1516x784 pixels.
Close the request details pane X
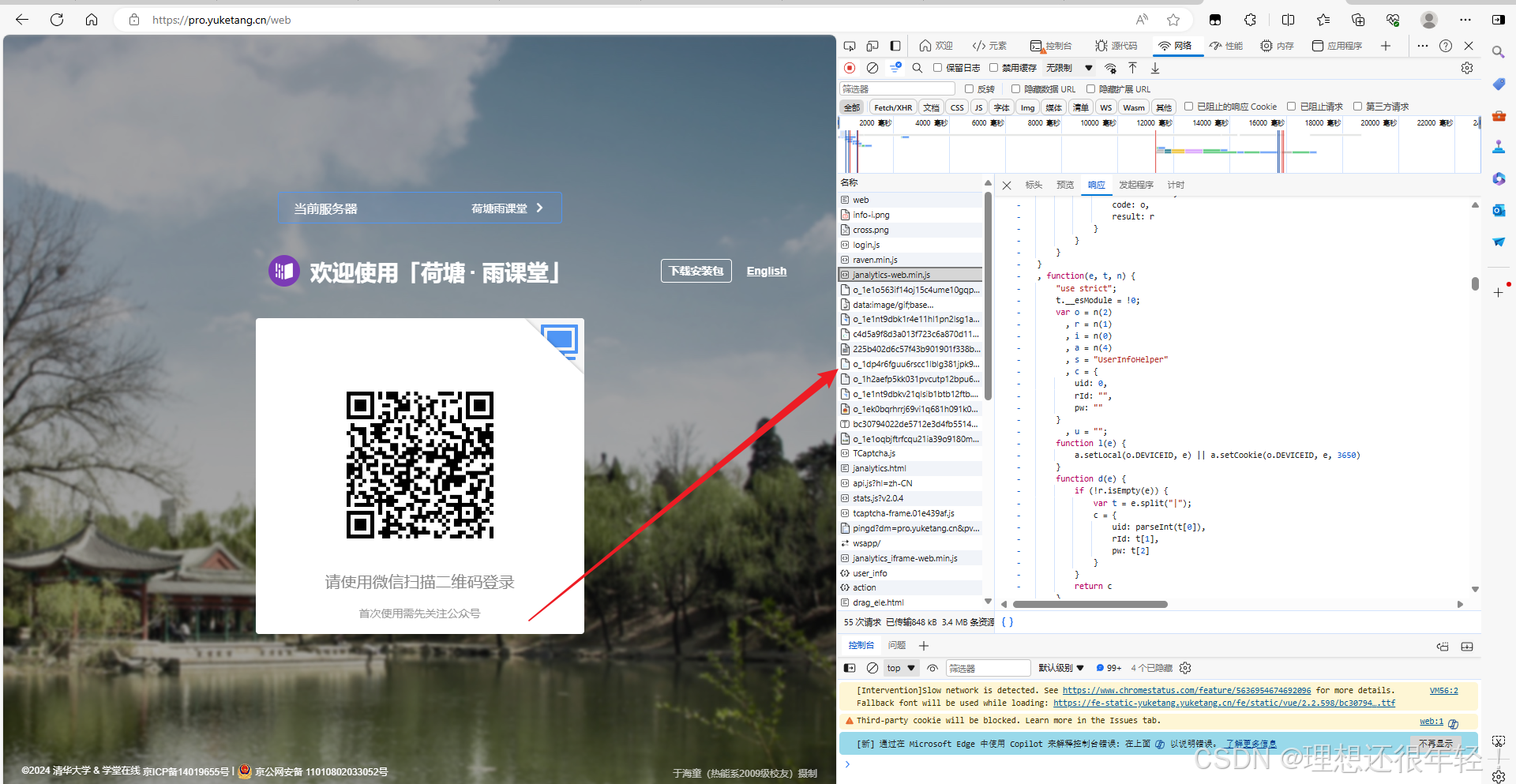click(x=1007, y=186)
